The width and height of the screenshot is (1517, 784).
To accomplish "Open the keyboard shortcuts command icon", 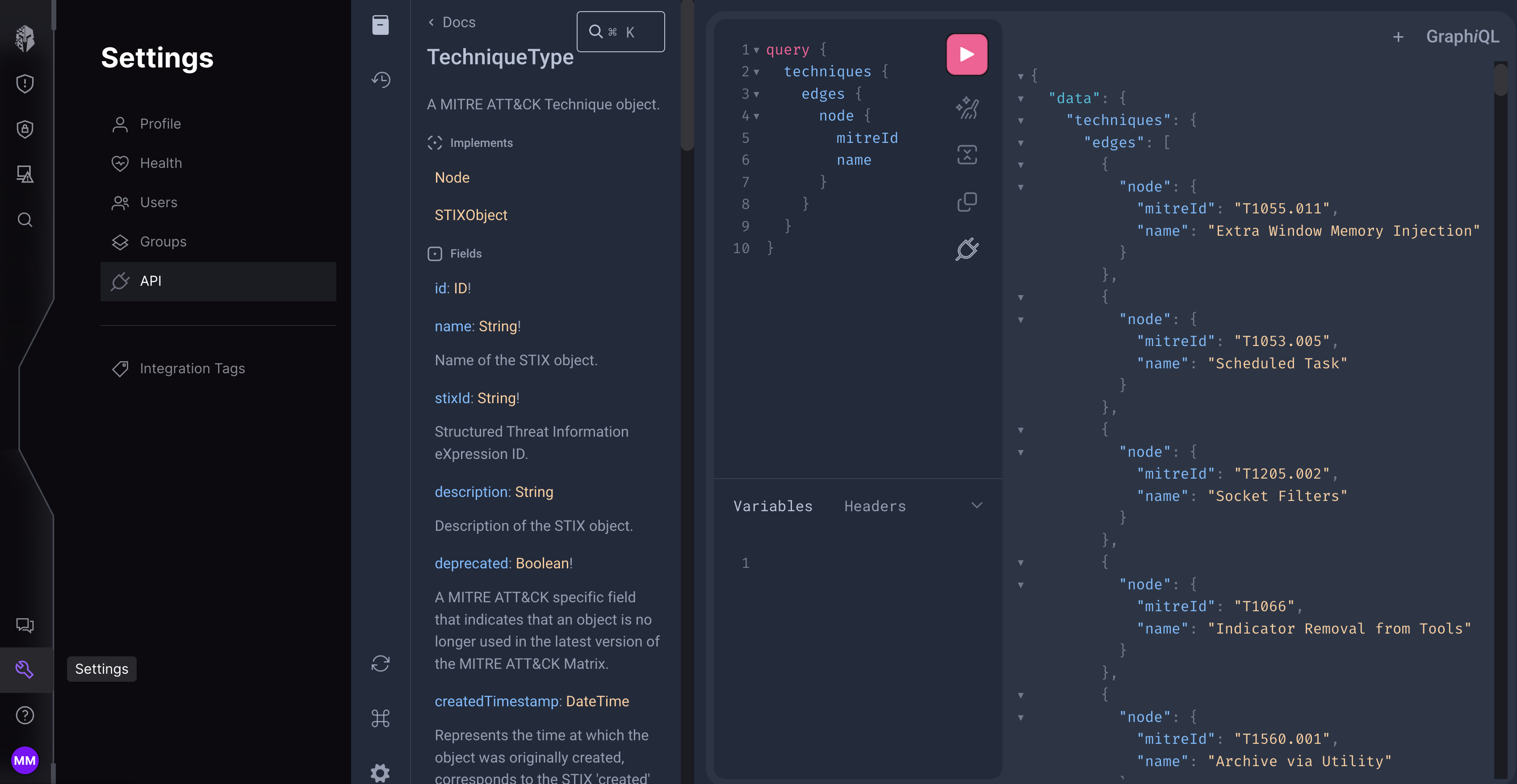I will 381,718.
